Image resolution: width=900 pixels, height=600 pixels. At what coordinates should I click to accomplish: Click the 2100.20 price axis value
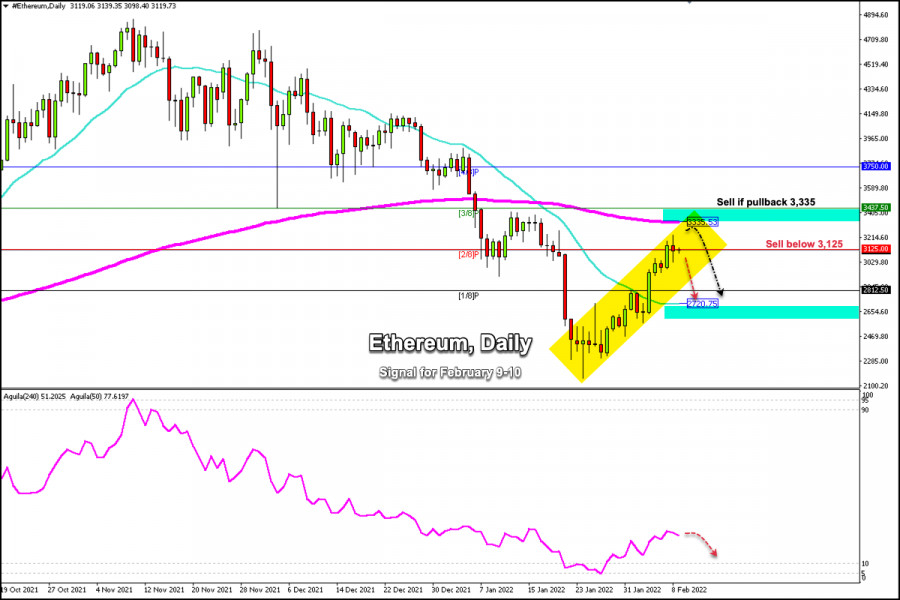pyautogui.click(x=875, y=386)
